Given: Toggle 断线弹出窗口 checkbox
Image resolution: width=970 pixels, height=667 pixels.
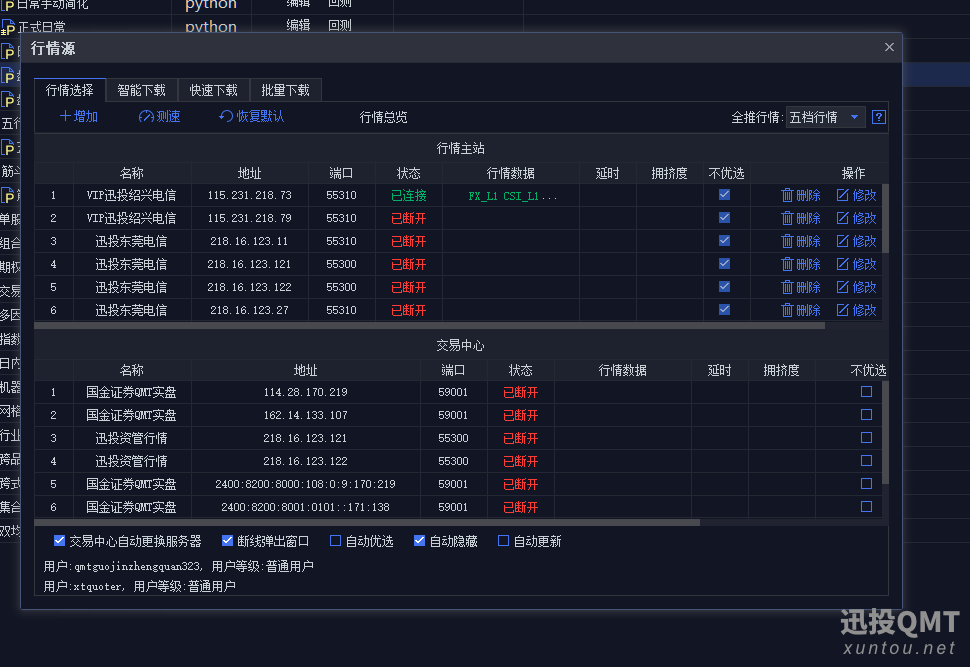Looking at the screenshot, I should coord(227,541).
